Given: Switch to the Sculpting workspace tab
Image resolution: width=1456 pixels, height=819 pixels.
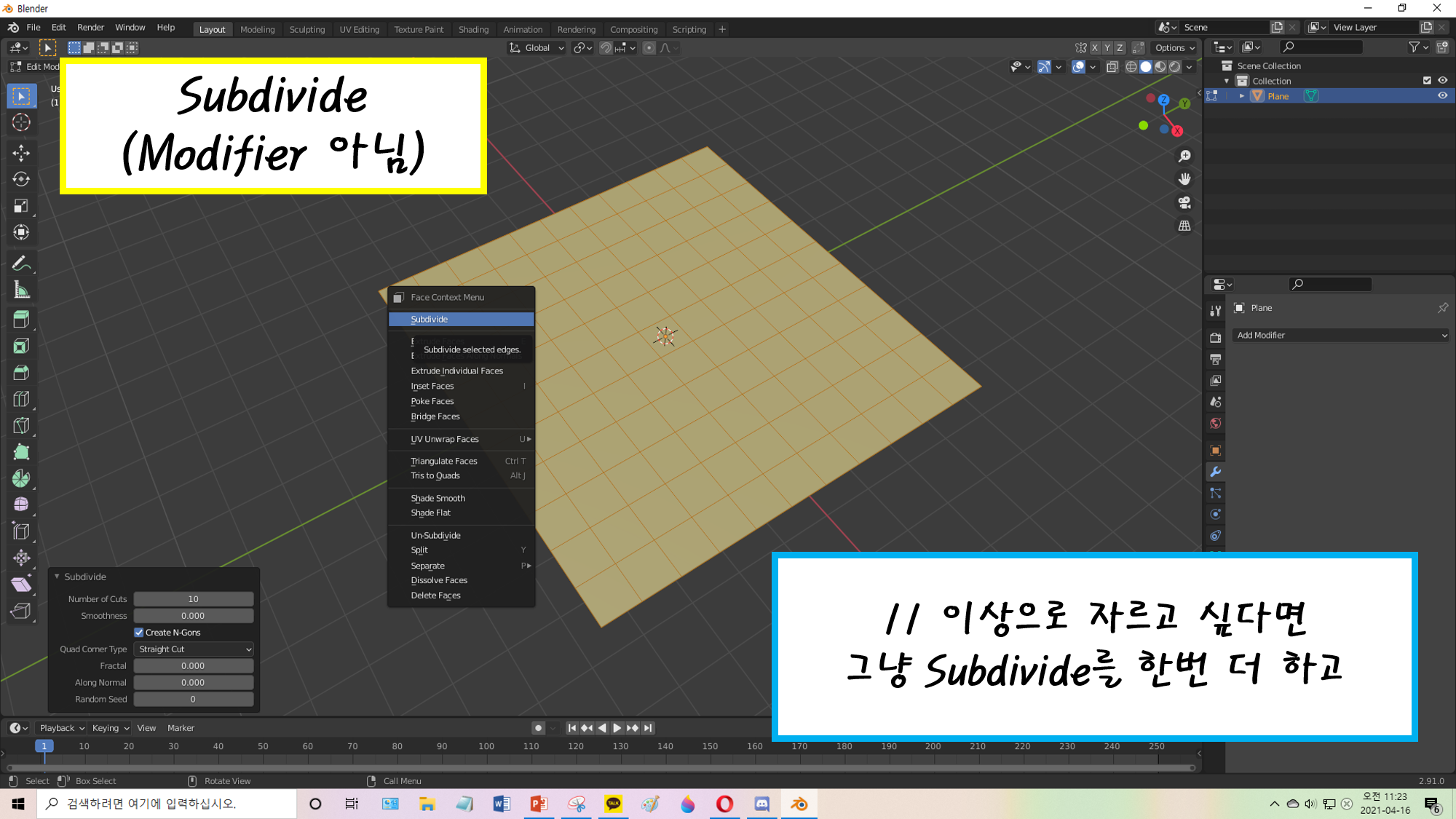Looking at the screenshot, I should pyautogui.click(x=306, y=29).
